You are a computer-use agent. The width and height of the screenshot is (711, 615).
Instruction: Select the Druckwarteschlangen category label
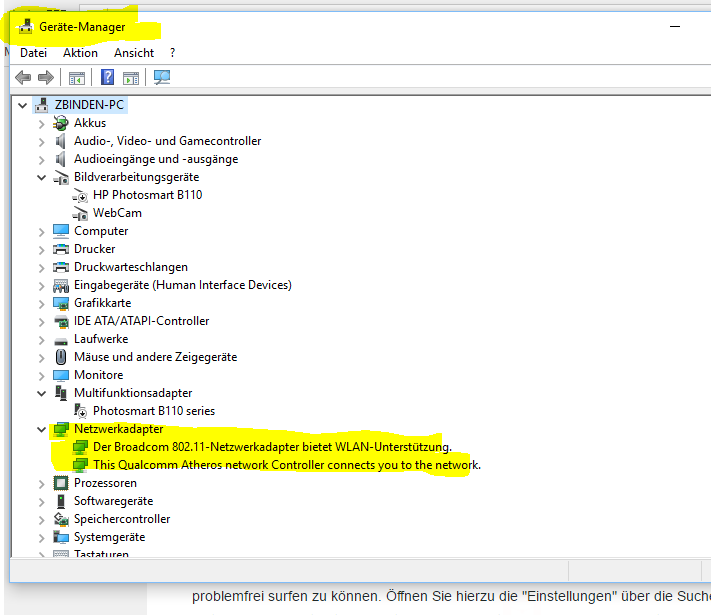point(131,267)
